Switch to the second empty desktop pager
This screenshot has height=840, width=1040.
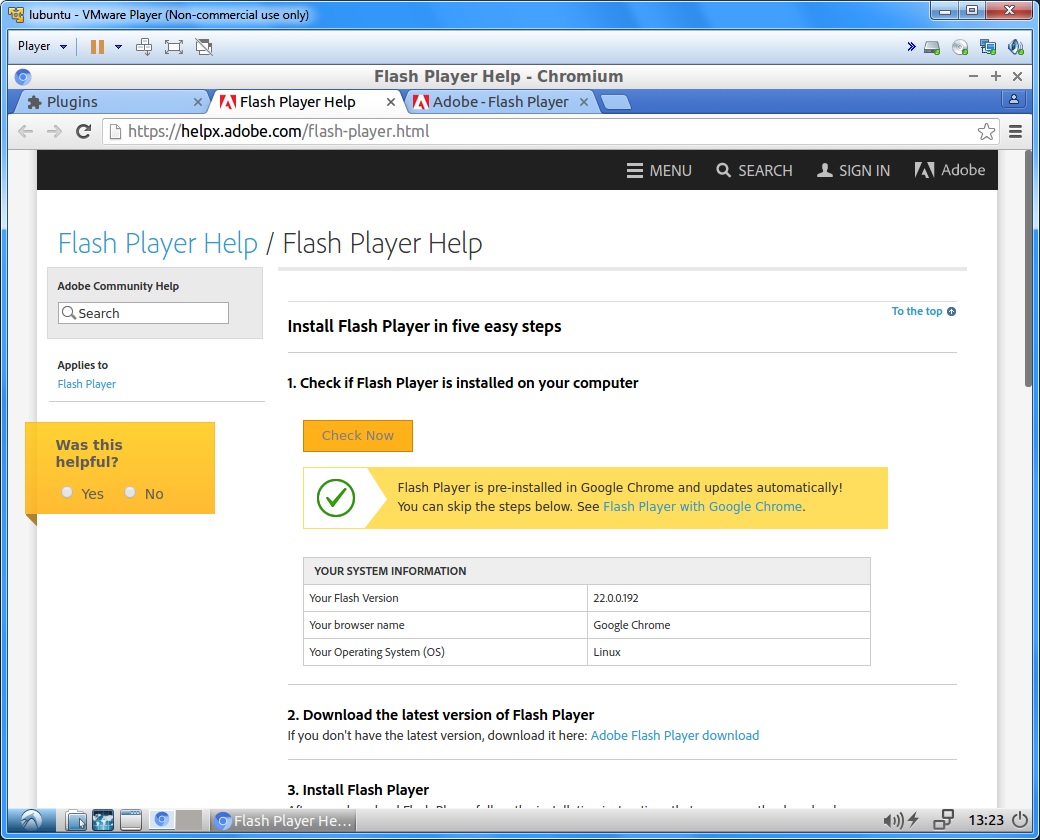pyautogui.click(x=189, y=820)
